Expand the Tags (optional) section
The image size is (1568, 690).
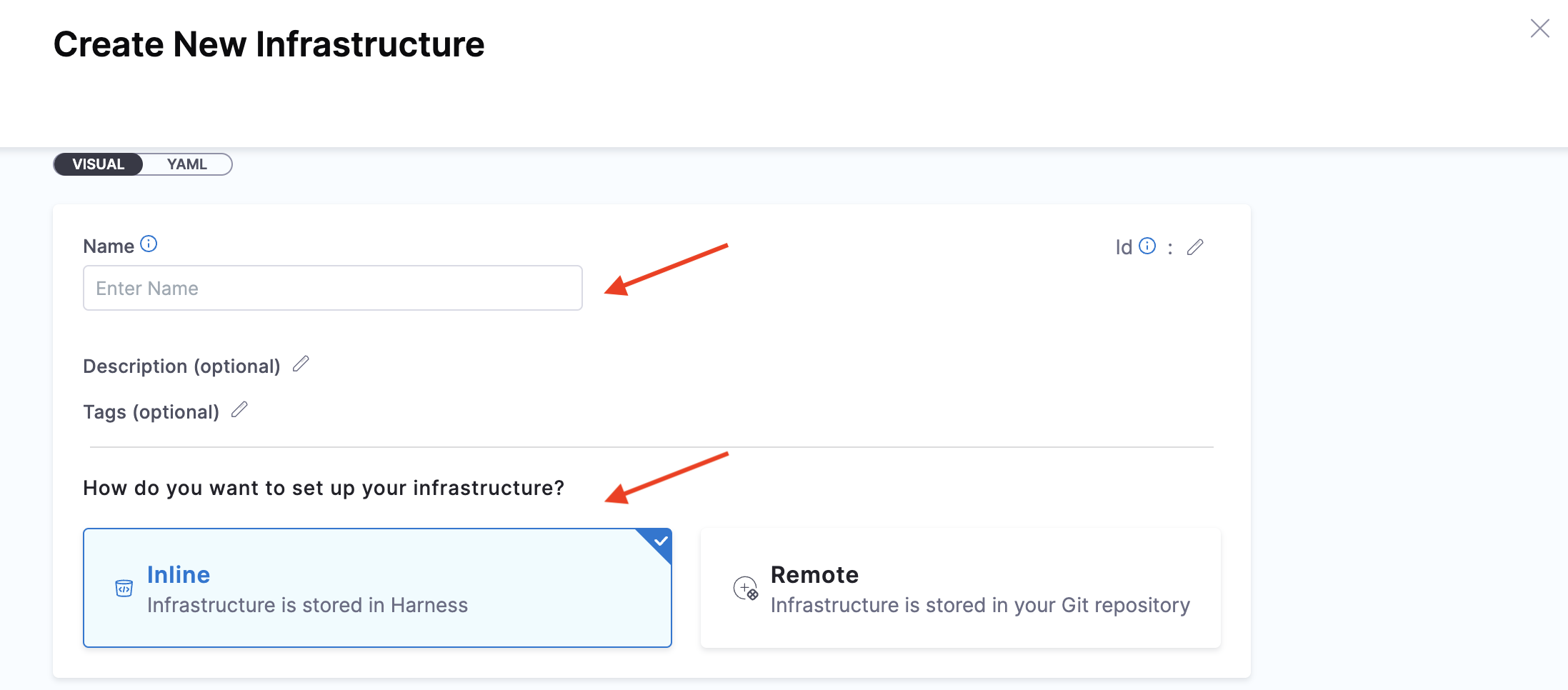(151, 412)
